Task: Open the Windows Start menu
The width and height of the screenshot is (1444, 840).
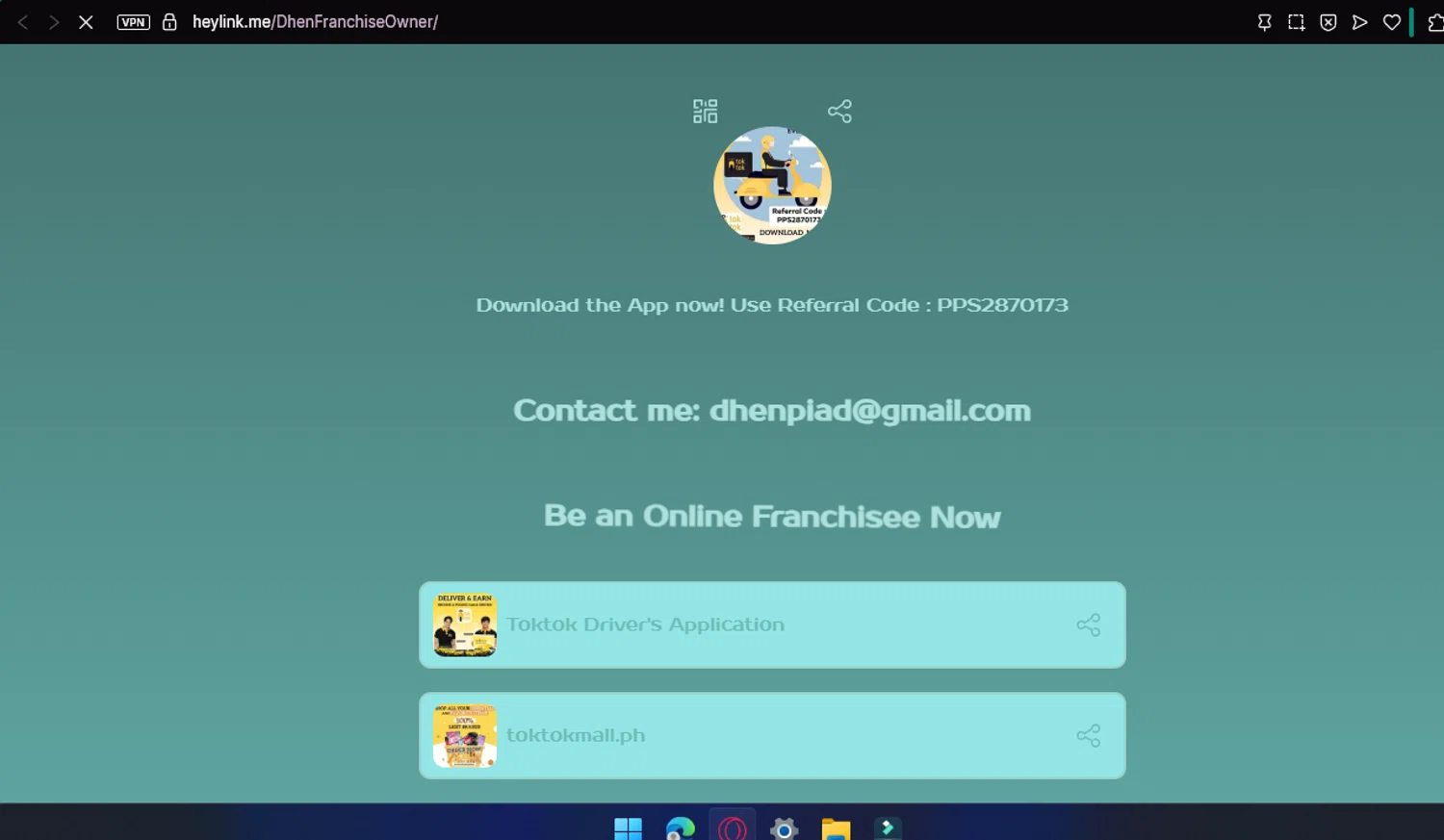Action: tap(628, 828)
